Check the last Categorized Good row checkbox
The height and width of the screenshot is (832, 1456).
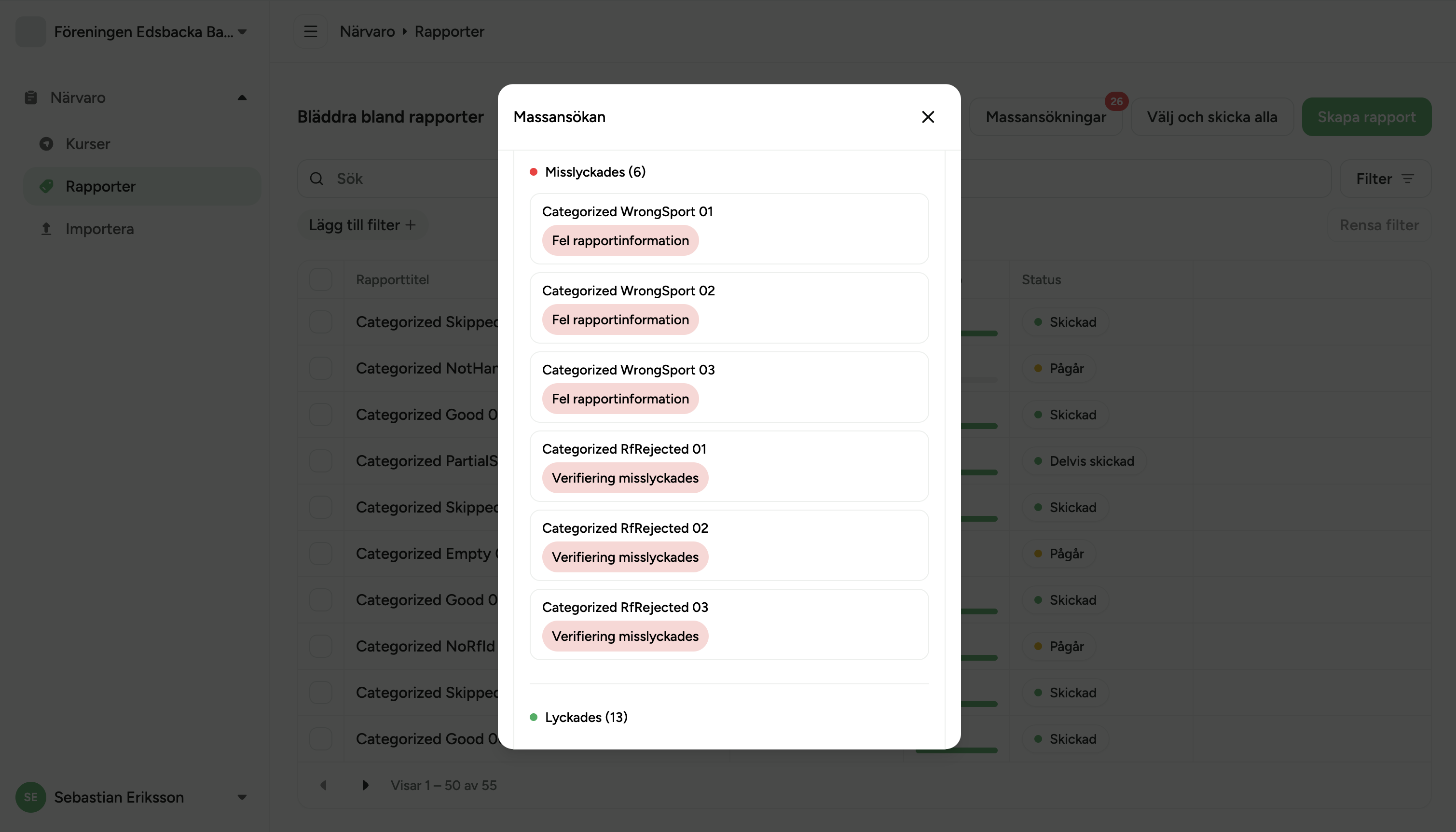320,739
